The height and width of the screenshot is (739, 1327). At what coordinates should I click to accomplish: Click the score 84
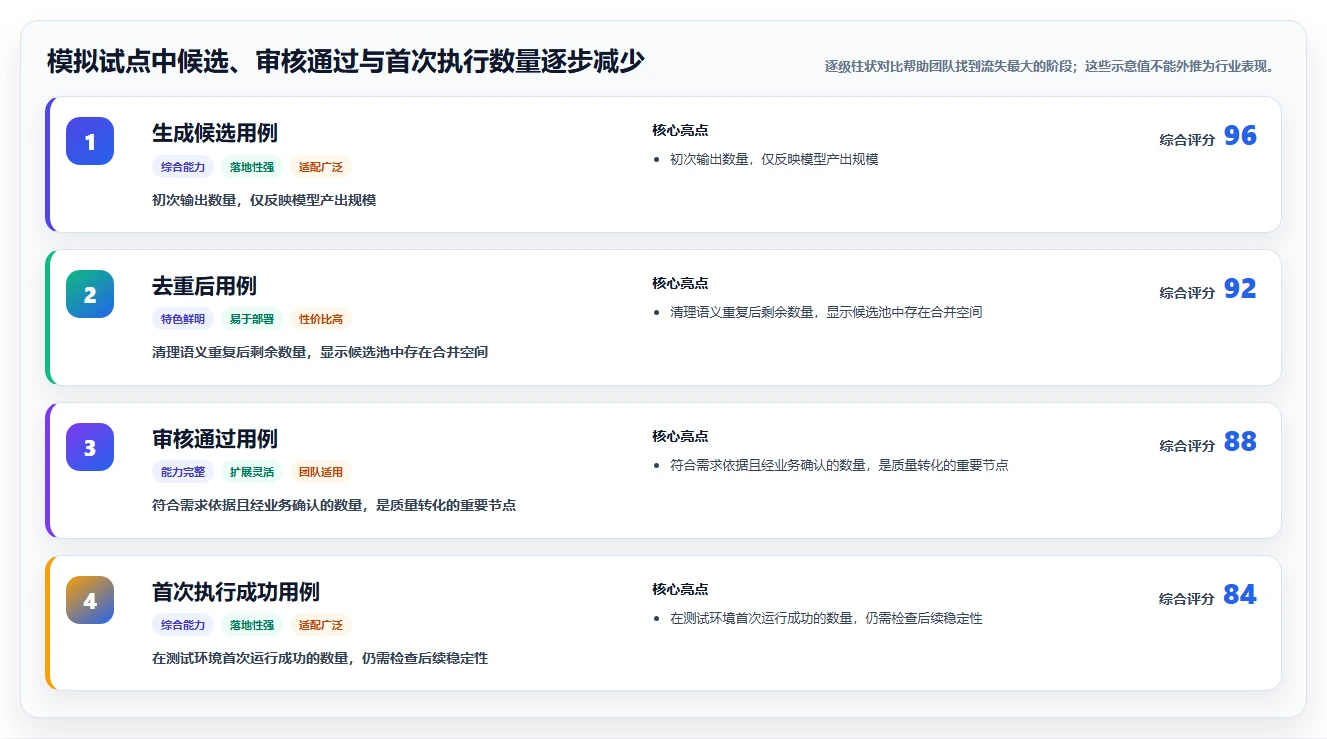tap(1240, 595)
